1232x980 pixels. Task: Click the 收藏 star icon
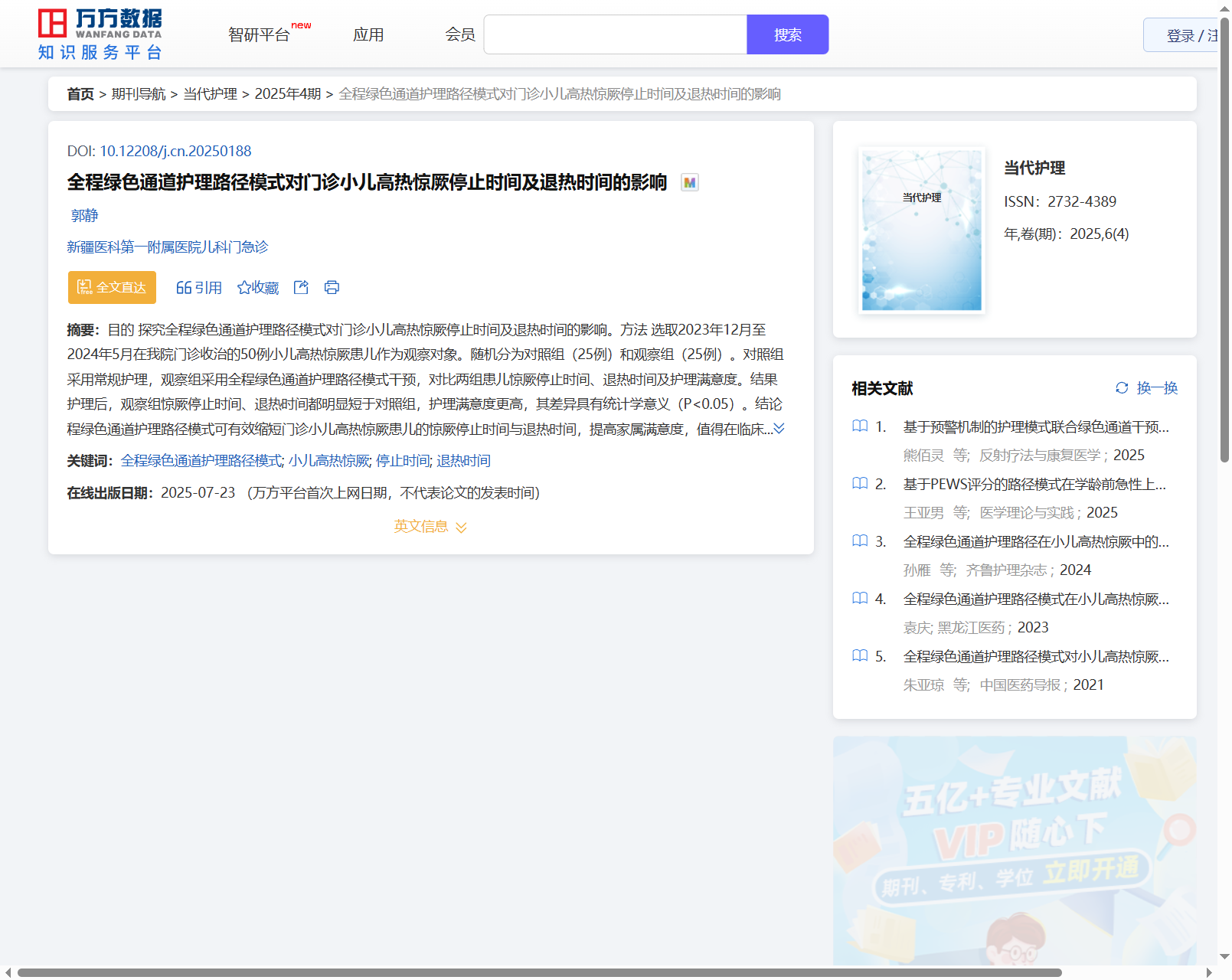tap(244, 288)
